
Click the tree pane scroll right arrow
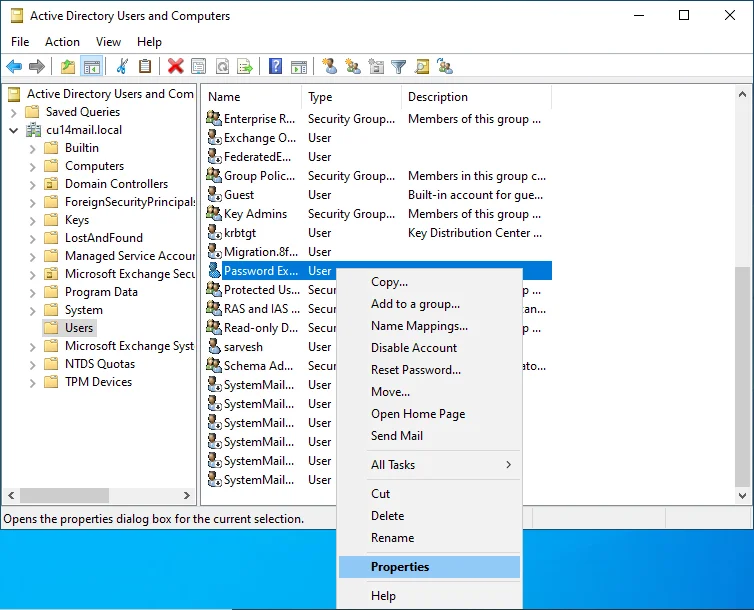pyautogui.click(x=187, y=495)
